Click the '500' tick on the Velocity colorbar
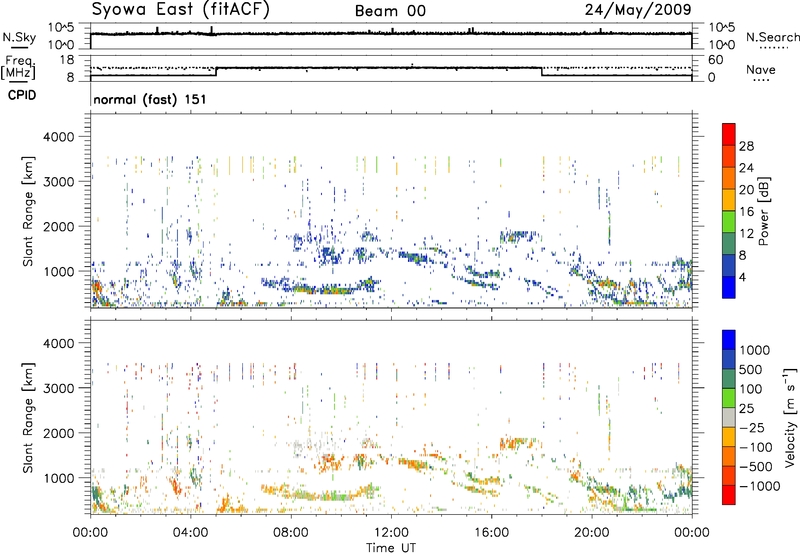This screenshot has height=554, width=800. click(x=751, y=369)
